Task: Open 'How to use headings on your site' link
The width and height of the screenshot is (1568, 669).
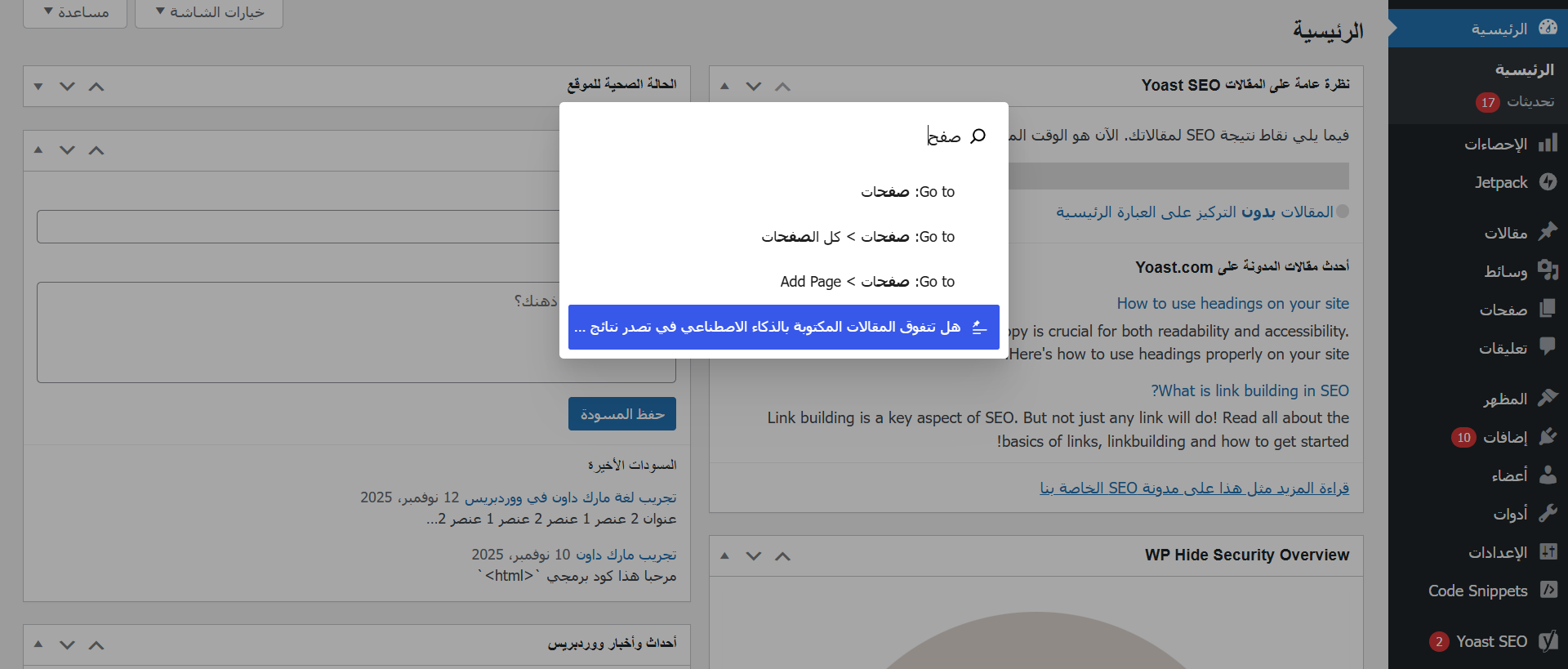Action: pos(1233,303)
